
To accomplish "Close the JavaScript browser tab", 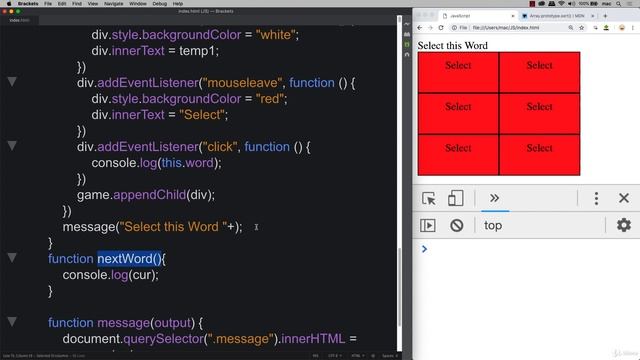I will (x=513, y=16).
